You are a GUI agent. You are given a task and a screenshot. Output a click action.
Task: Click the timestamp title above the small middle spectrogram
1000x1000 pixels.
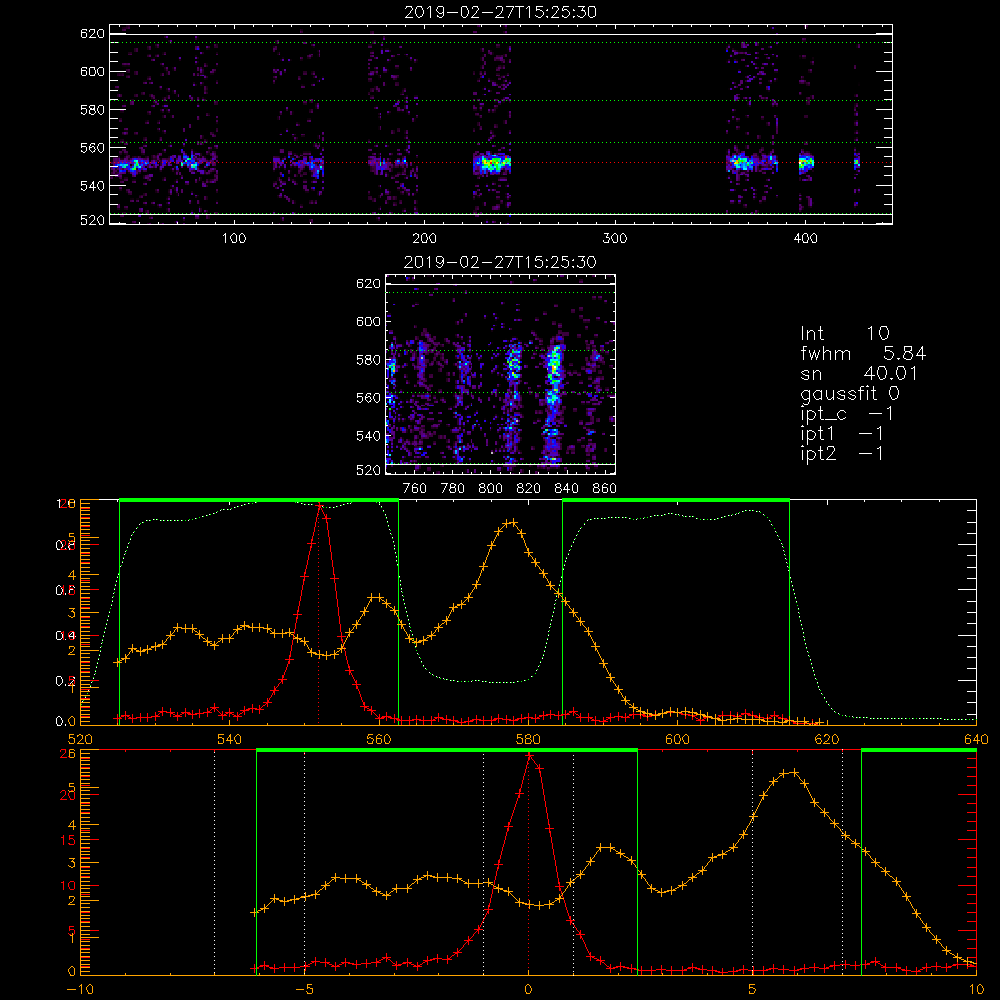(x=501, y=262)
